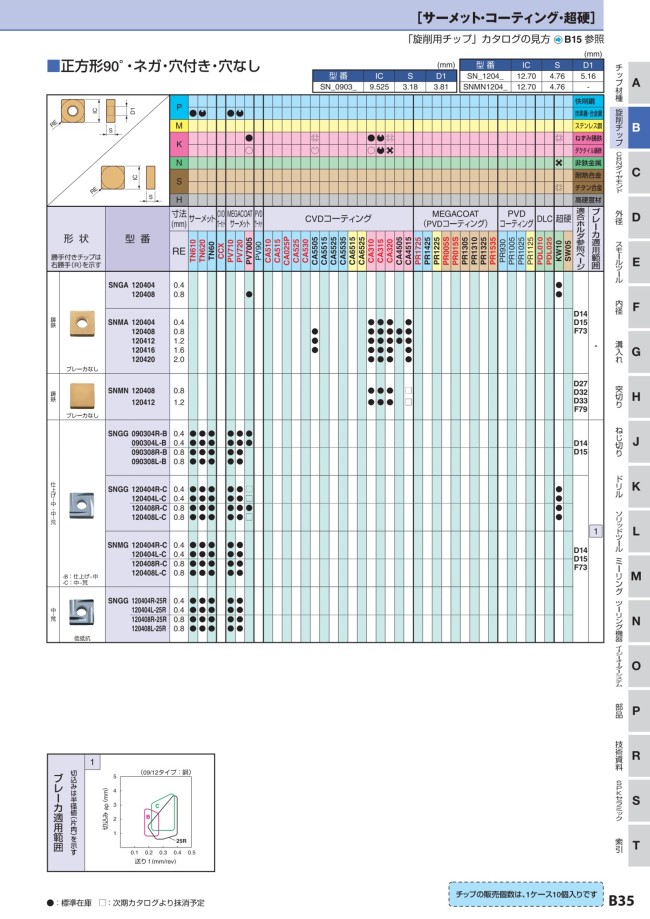Jump to section T index tab
This screenshot has height=919, width=650.
[x=636, y=845]
